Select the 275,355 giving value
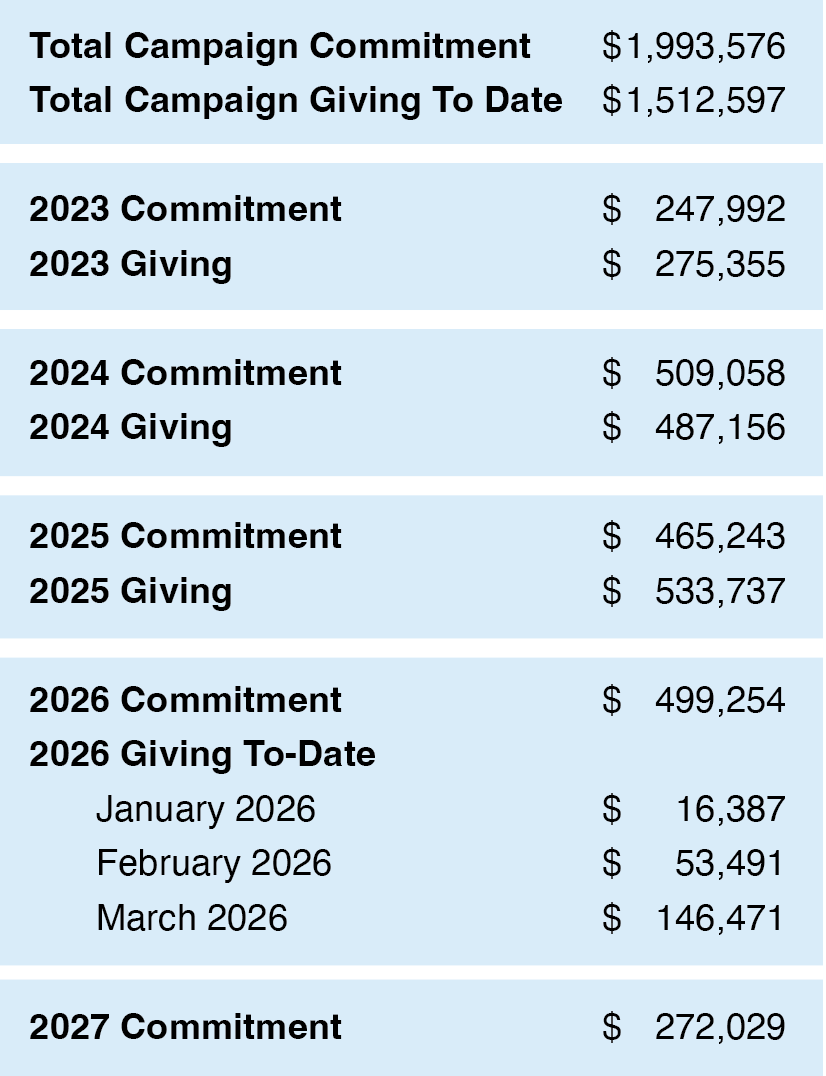The image size is (826, 1076). (x=720, y=264)
